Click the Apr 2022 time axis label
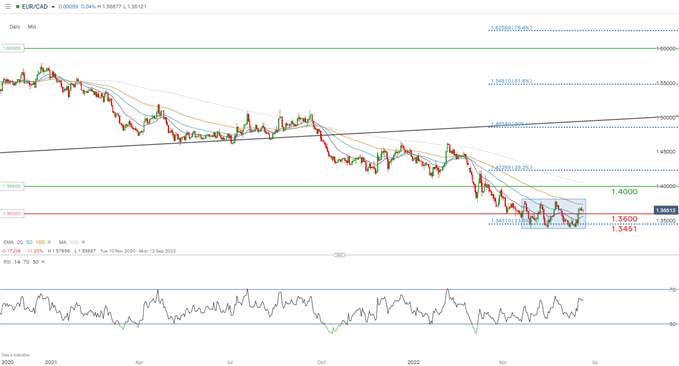Image resolution: width=679 pixels, height=366 pixels. tap(502, 362)
